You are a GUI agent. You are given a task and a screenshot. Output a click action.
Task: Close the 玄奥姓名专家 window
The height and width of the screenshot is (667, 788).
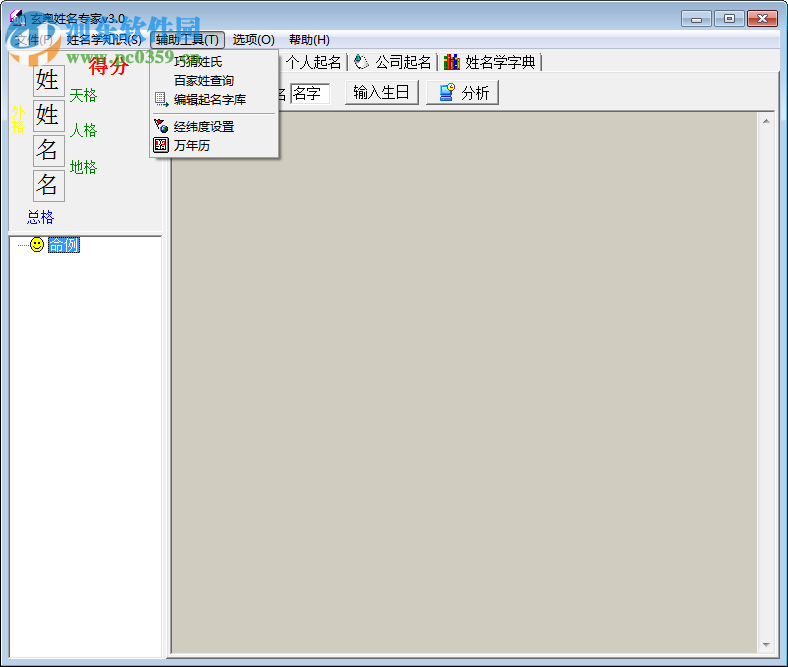coord(762,19)
